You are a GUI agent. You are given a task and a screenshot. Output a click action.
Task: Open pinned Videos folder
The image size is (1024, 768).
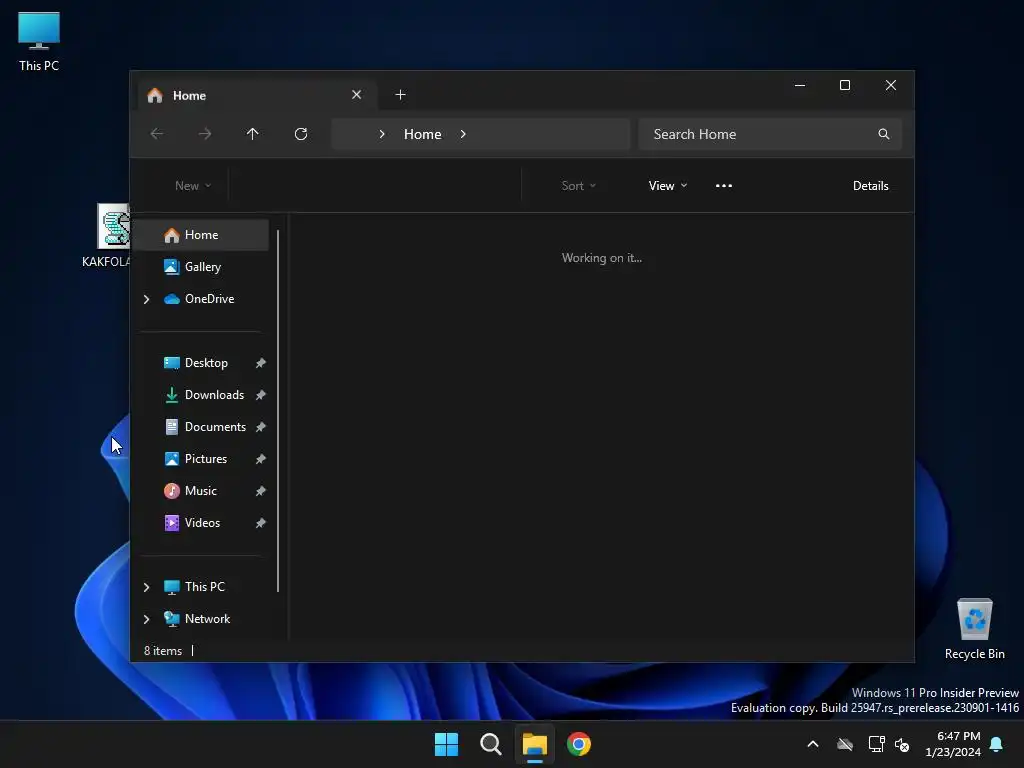tap(201, 522)
